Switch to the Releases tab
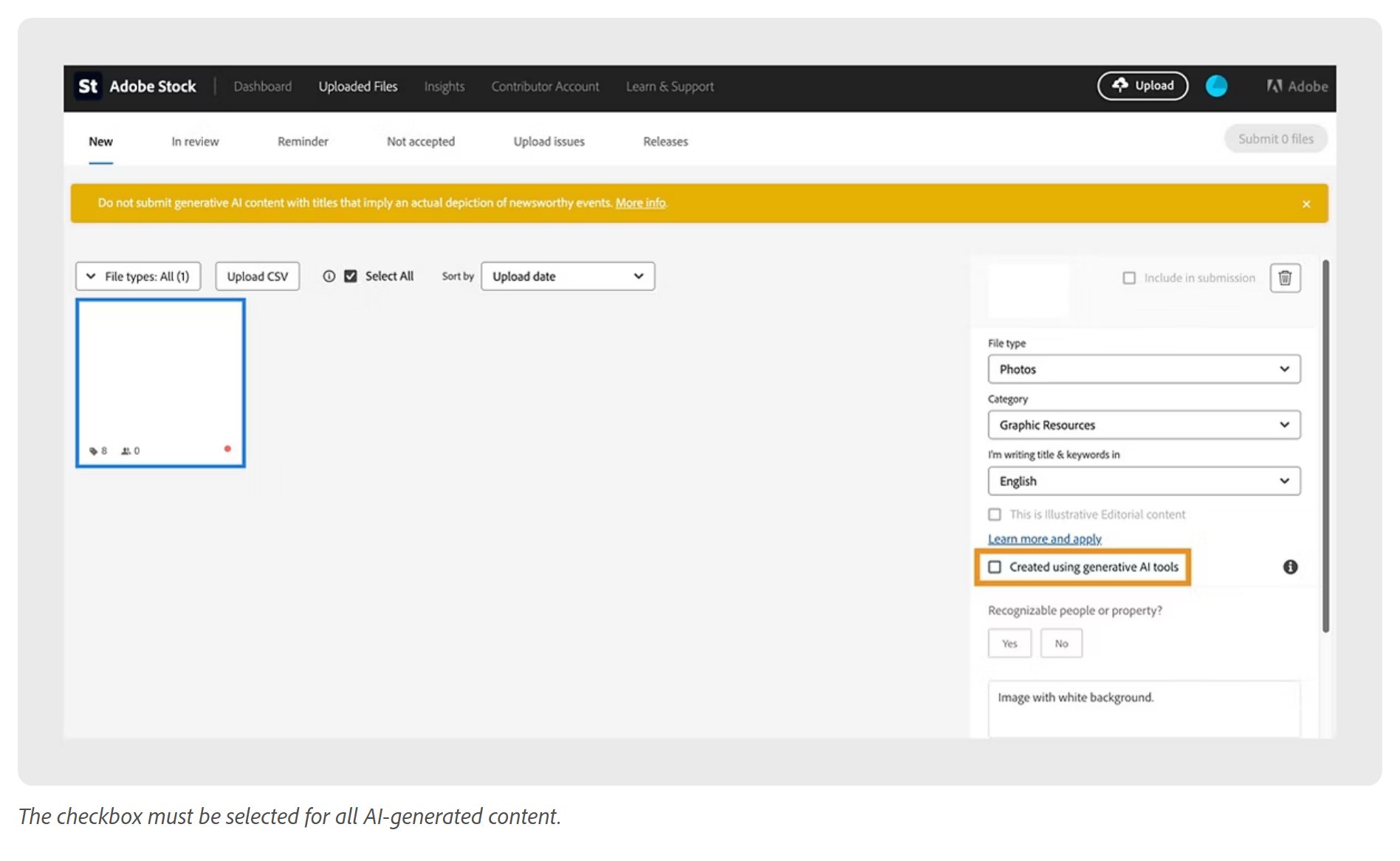1400x861 pixels. pyautogui.click(x=665, y=142)
